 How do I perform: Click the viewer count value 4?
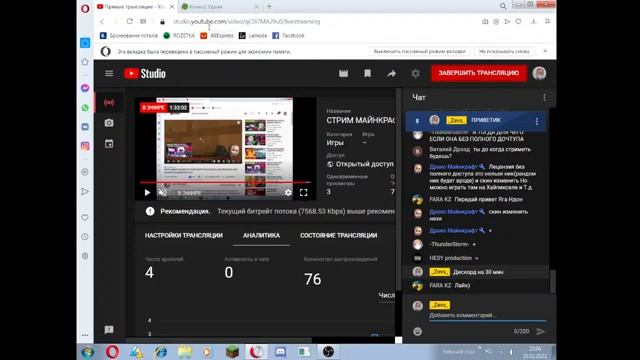click(149, 272)
